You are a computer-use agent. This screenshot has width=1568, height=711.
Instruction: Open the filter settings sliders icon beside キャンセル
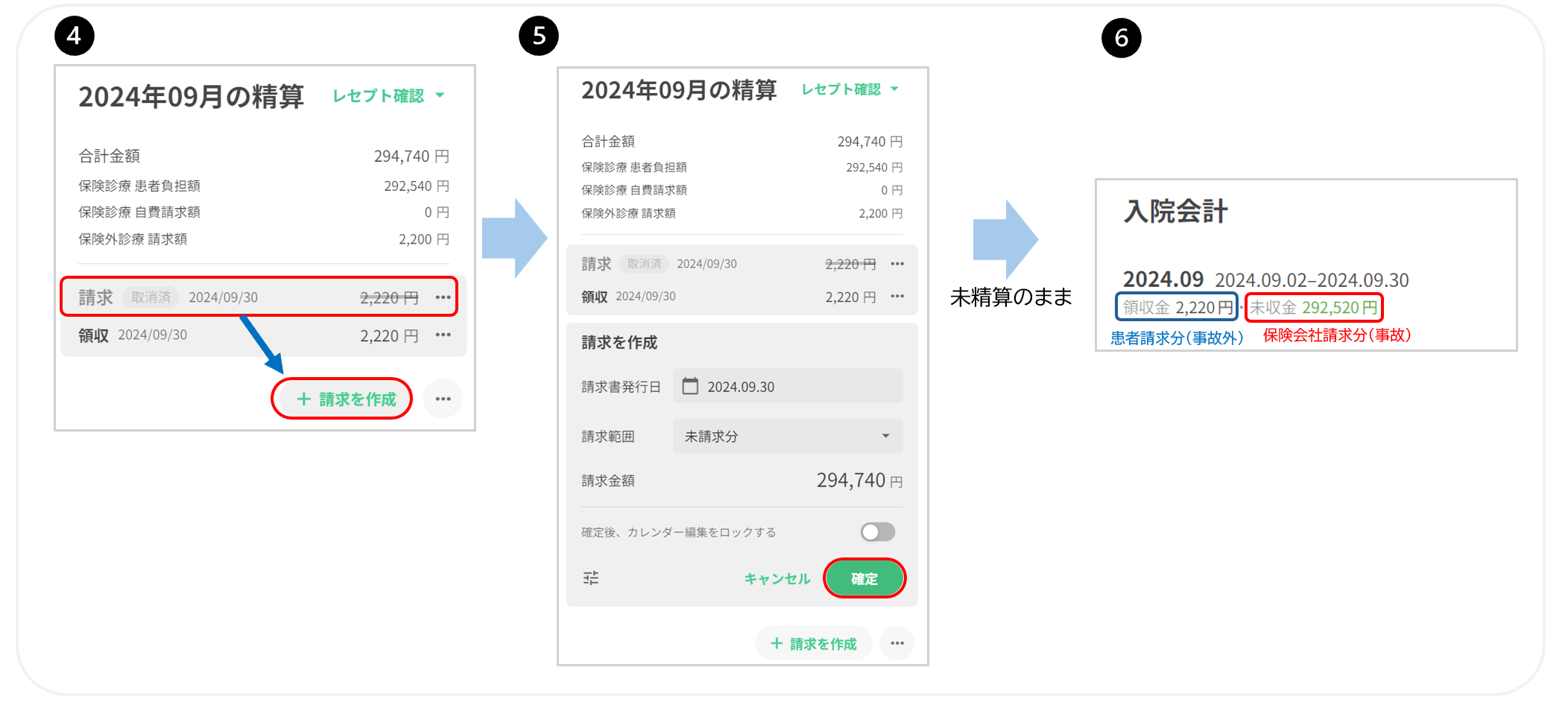coord(591,578)
